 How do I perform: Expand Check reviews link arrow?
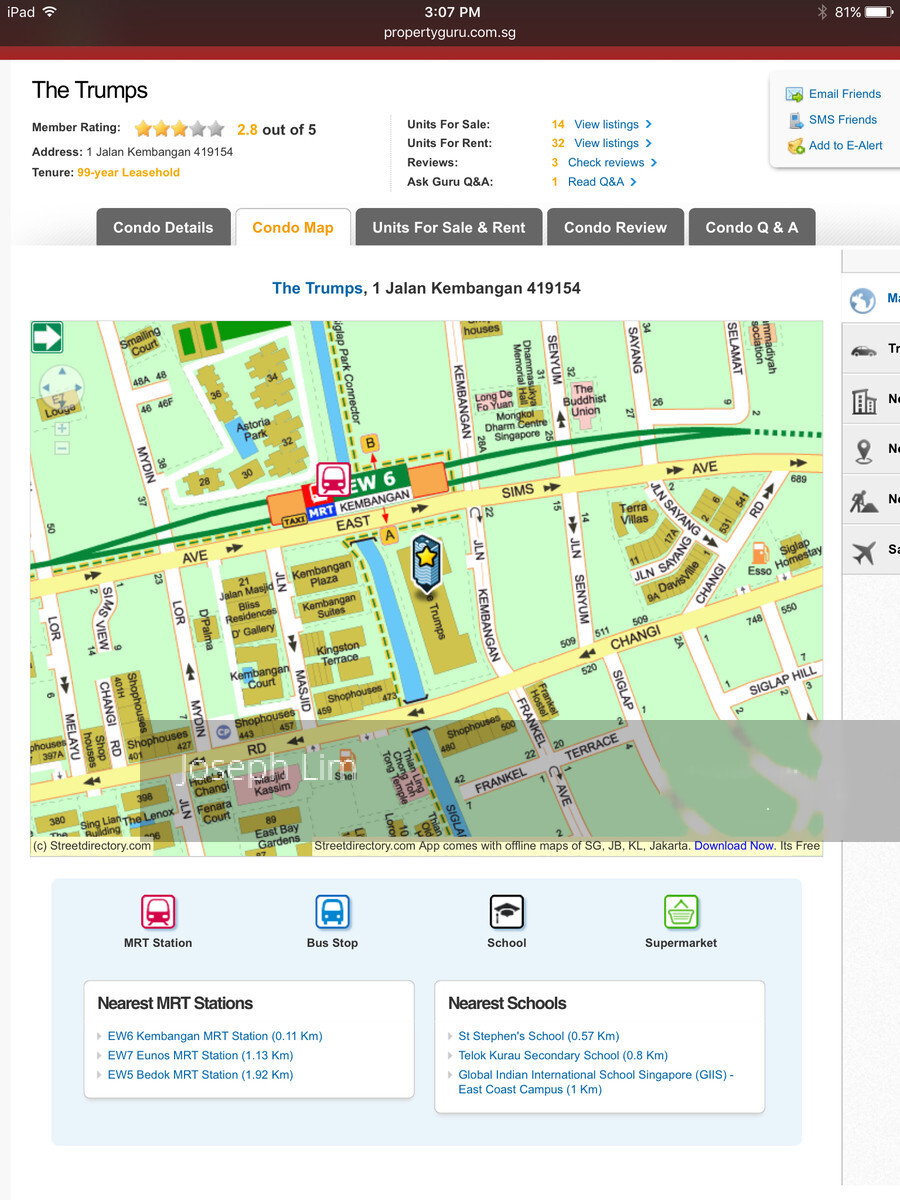pyautogui.click(x=612, y=162)
